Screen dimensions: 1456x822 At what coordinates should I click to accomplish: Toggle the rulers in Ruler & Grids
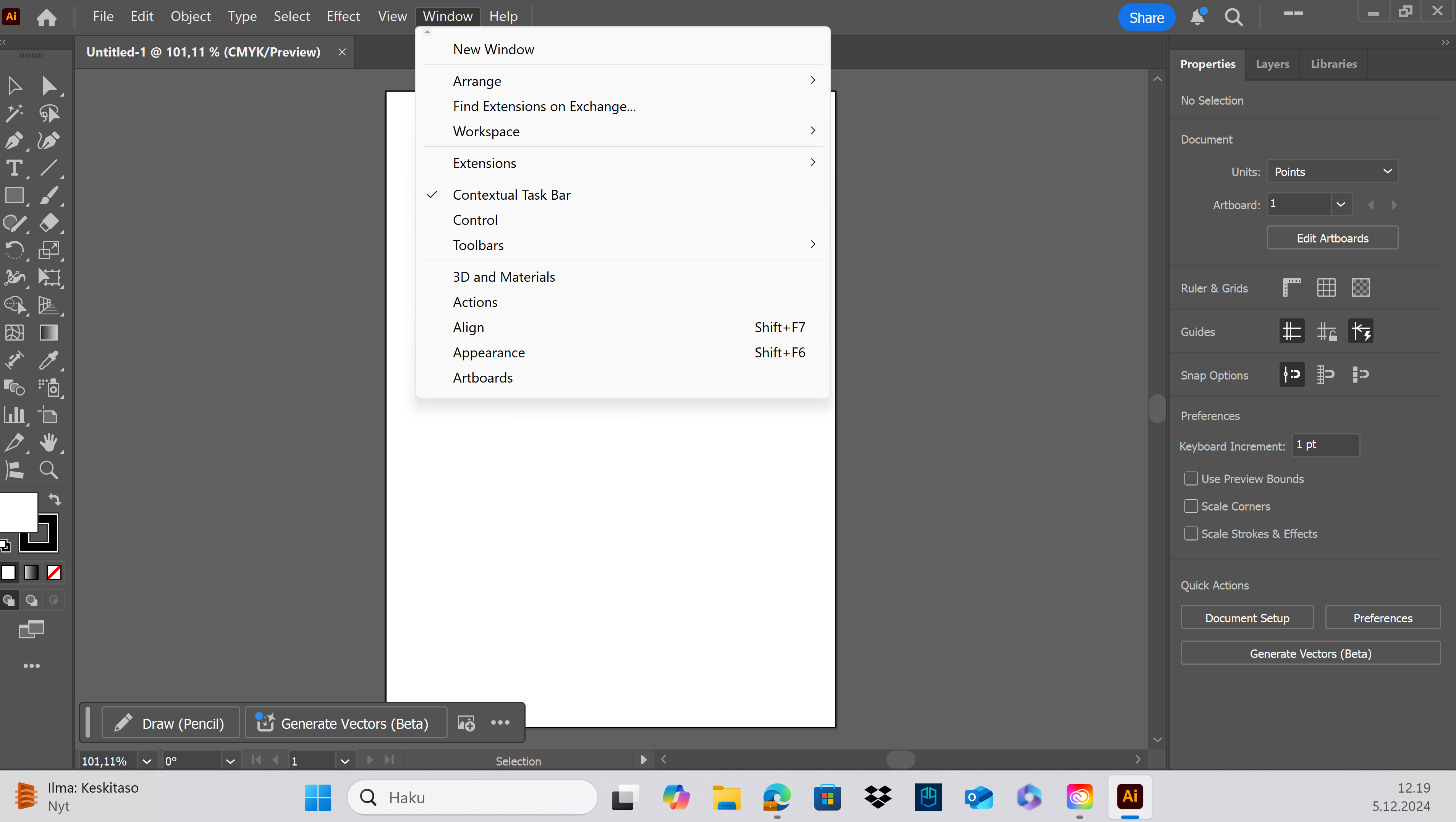[1291, 287]
